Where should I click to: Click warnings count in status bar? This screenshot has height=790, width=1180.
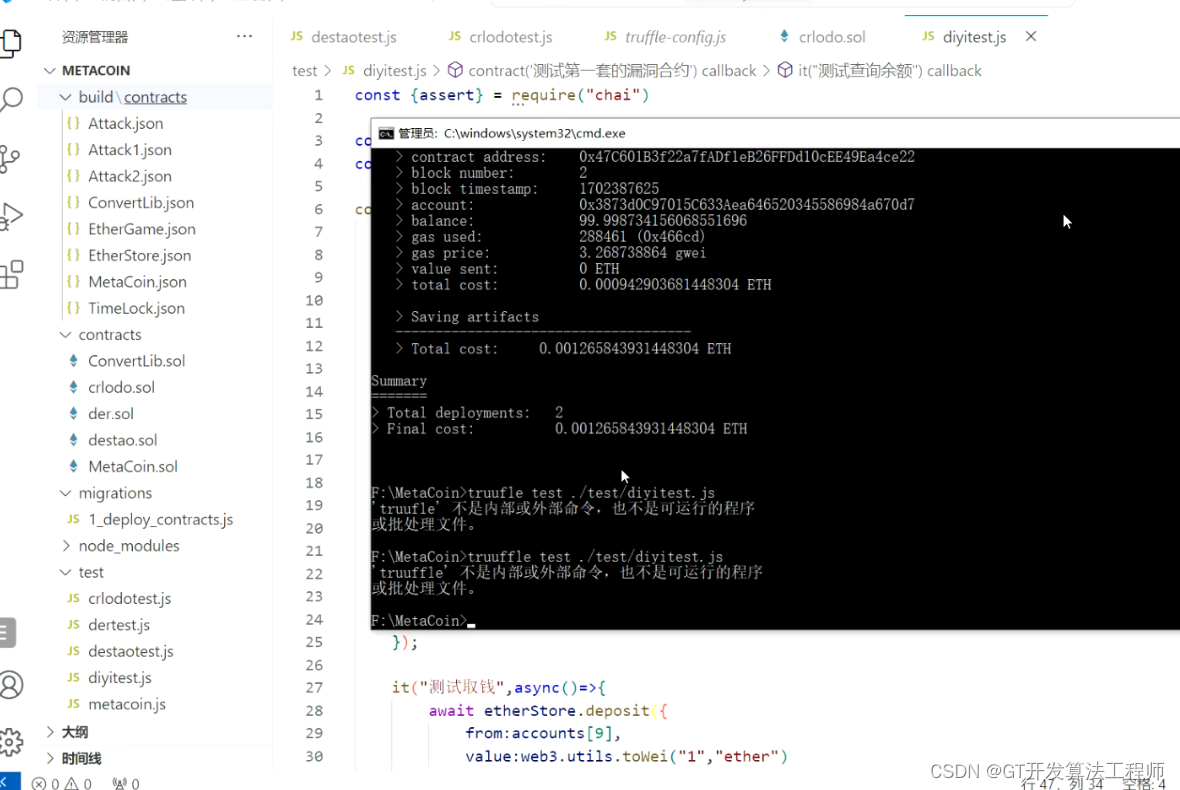tap(78, 783)
